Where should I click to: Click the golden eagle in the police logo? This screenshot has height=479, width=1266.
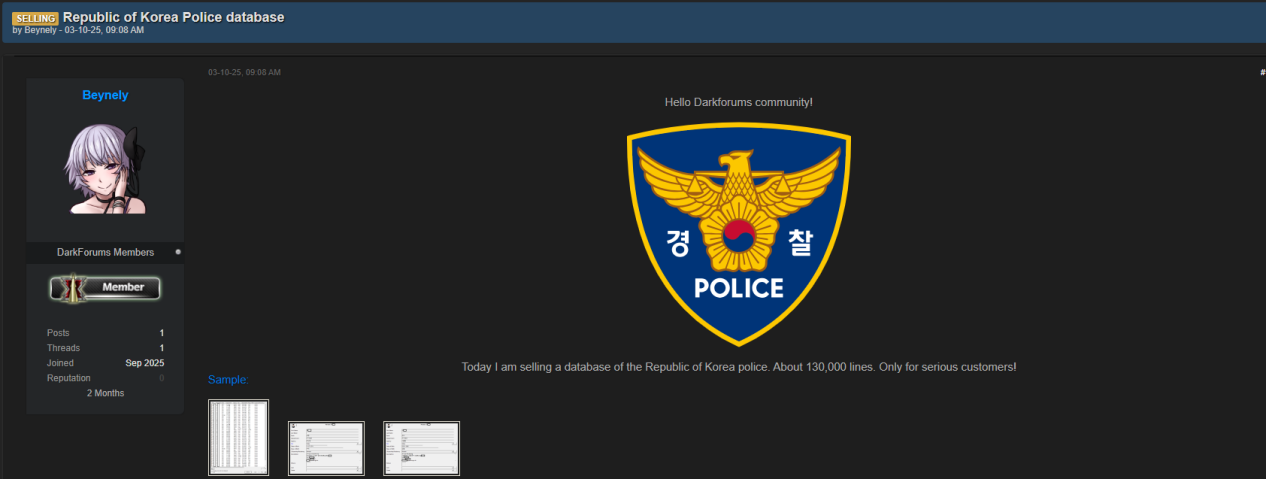tap(738, 190)
